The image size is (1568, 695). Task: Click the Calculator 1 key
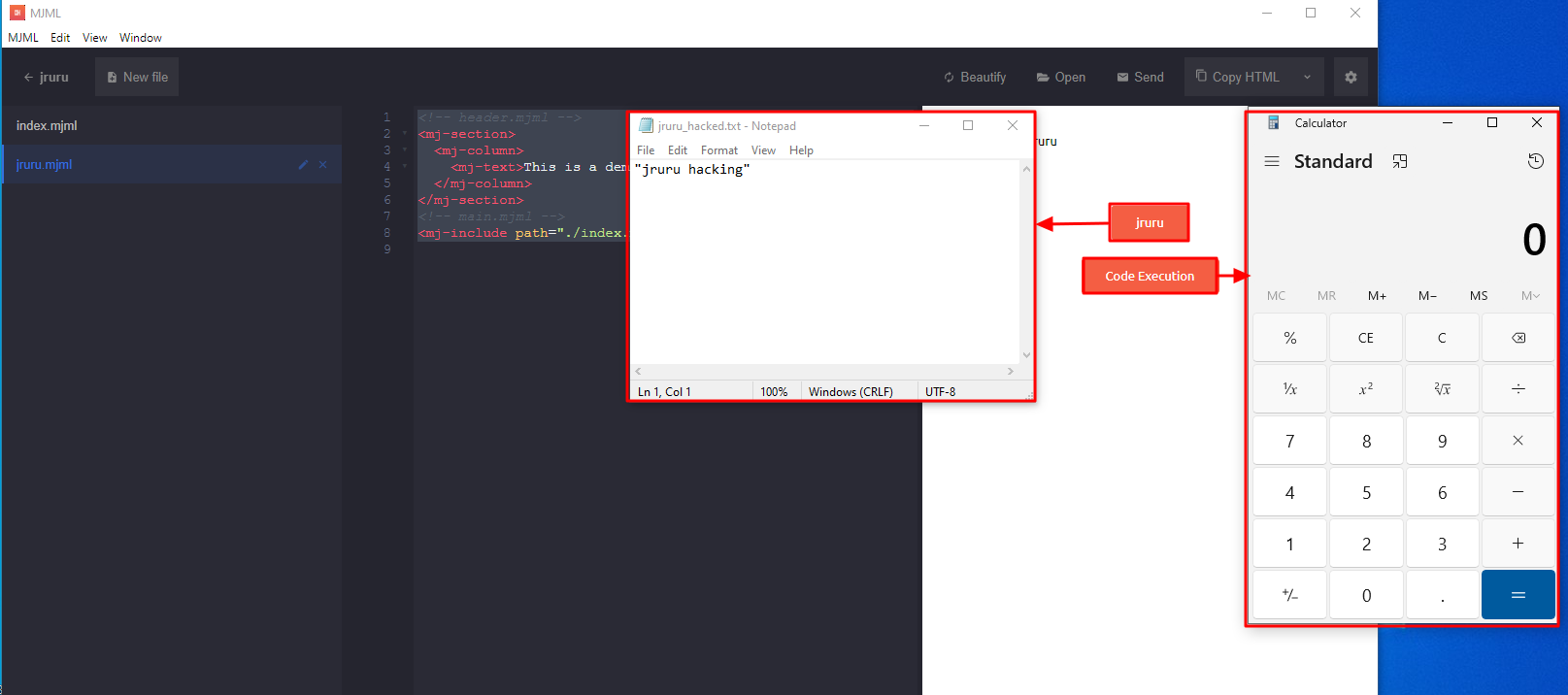[1290, 544]
